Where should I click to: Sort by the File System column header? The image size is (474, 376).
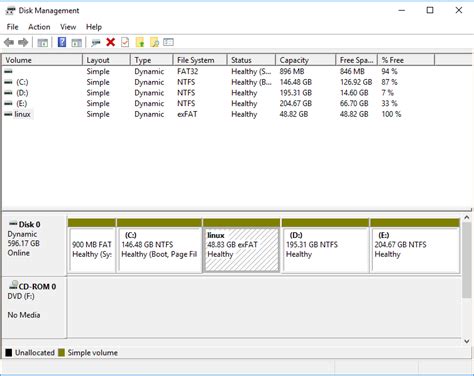click(x=200, y=60)
